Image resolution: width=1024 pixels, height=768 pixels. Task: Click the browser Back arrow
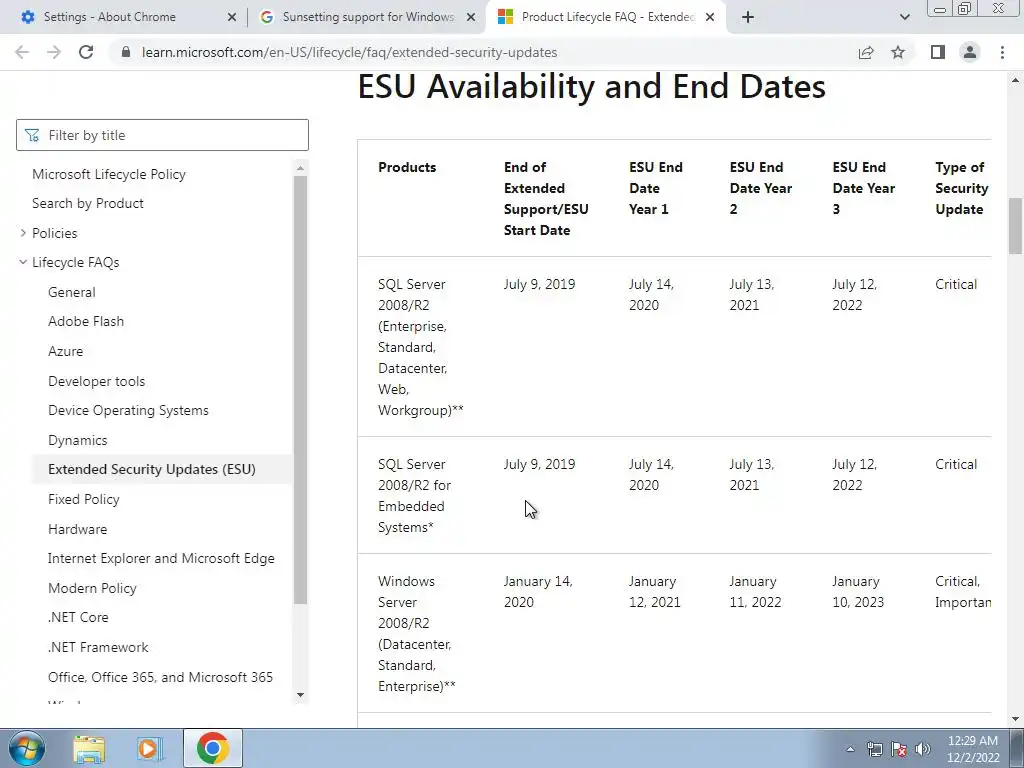click(22, 52)
